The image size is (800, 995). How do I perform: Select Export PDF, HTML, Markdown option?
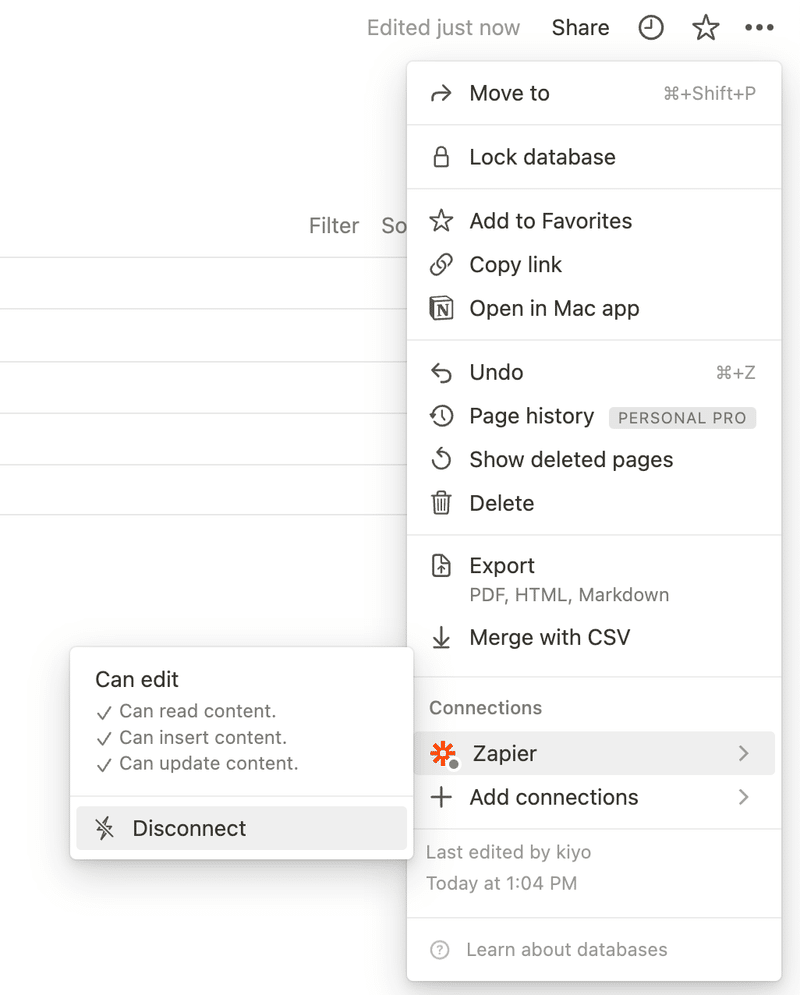[594, 579]
